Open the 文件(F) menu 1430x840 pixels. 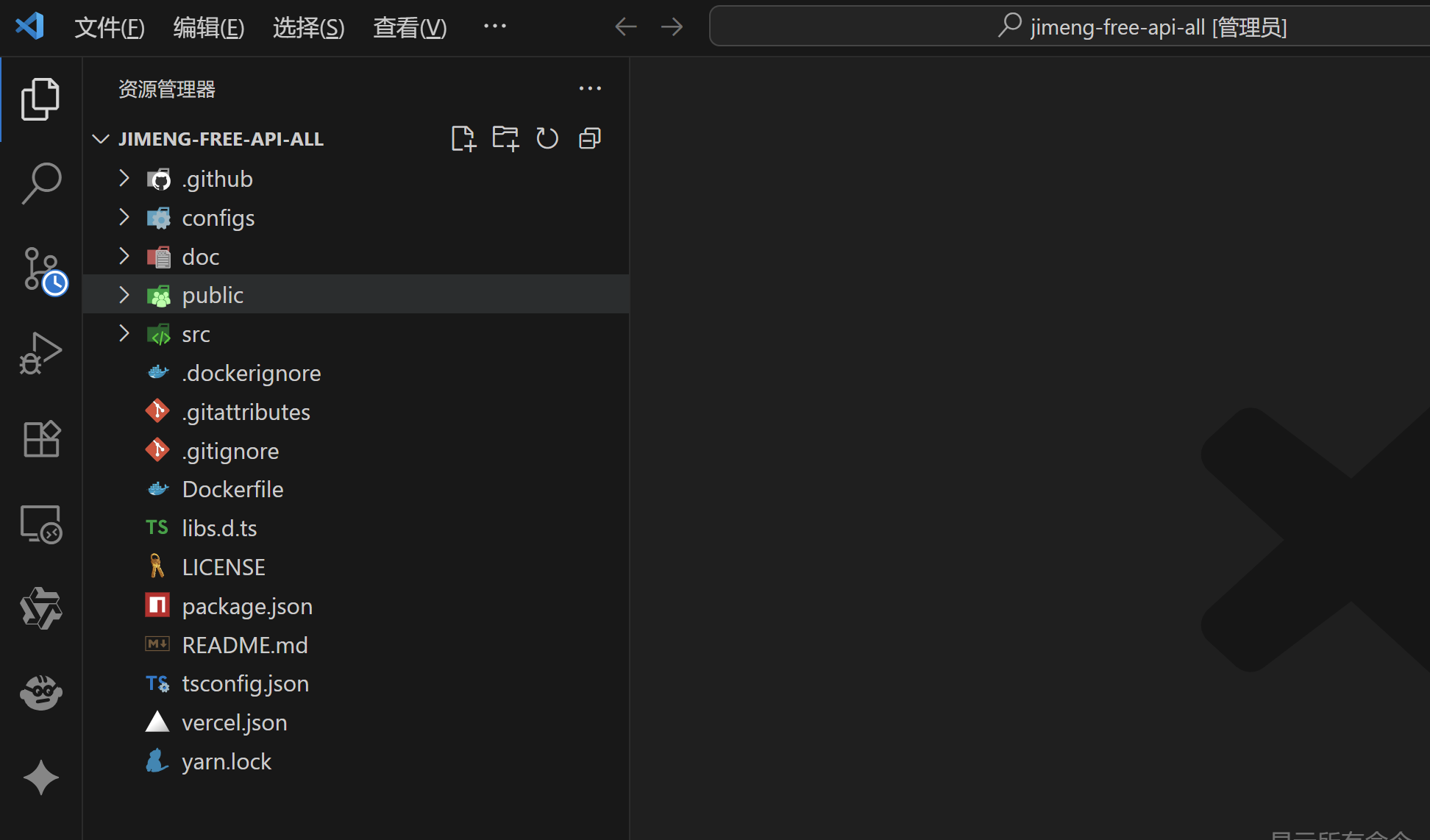(110, 27)
